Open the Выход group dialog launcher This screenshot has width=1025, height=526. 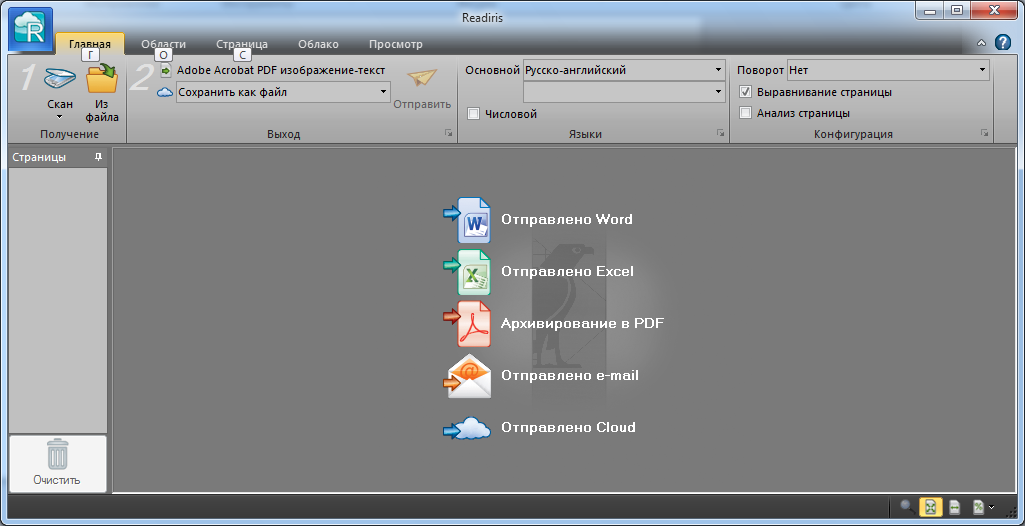click(x=448, y=133)
